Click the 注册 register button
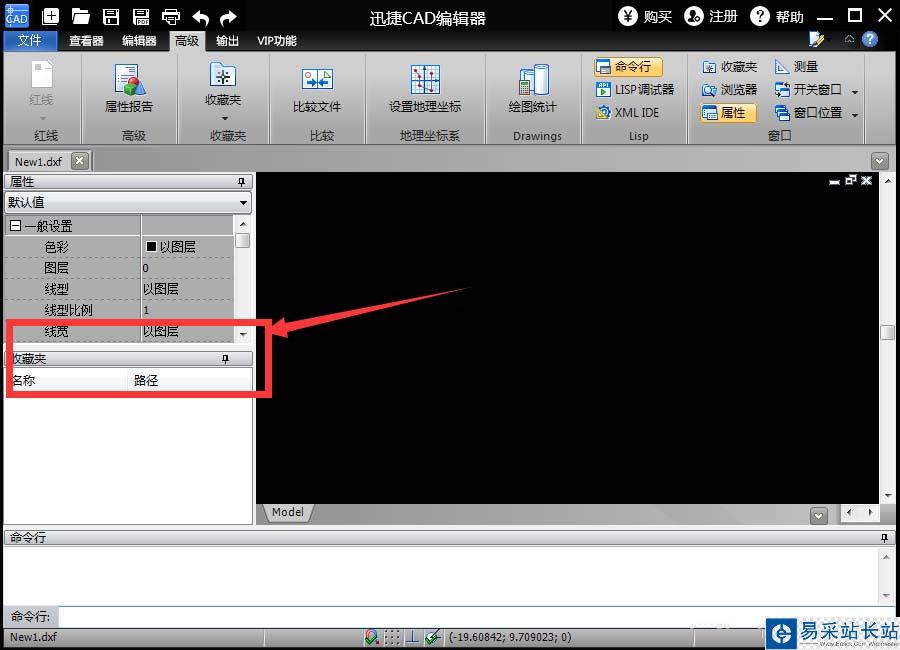 pyautogui.click(x=711, y=16)
